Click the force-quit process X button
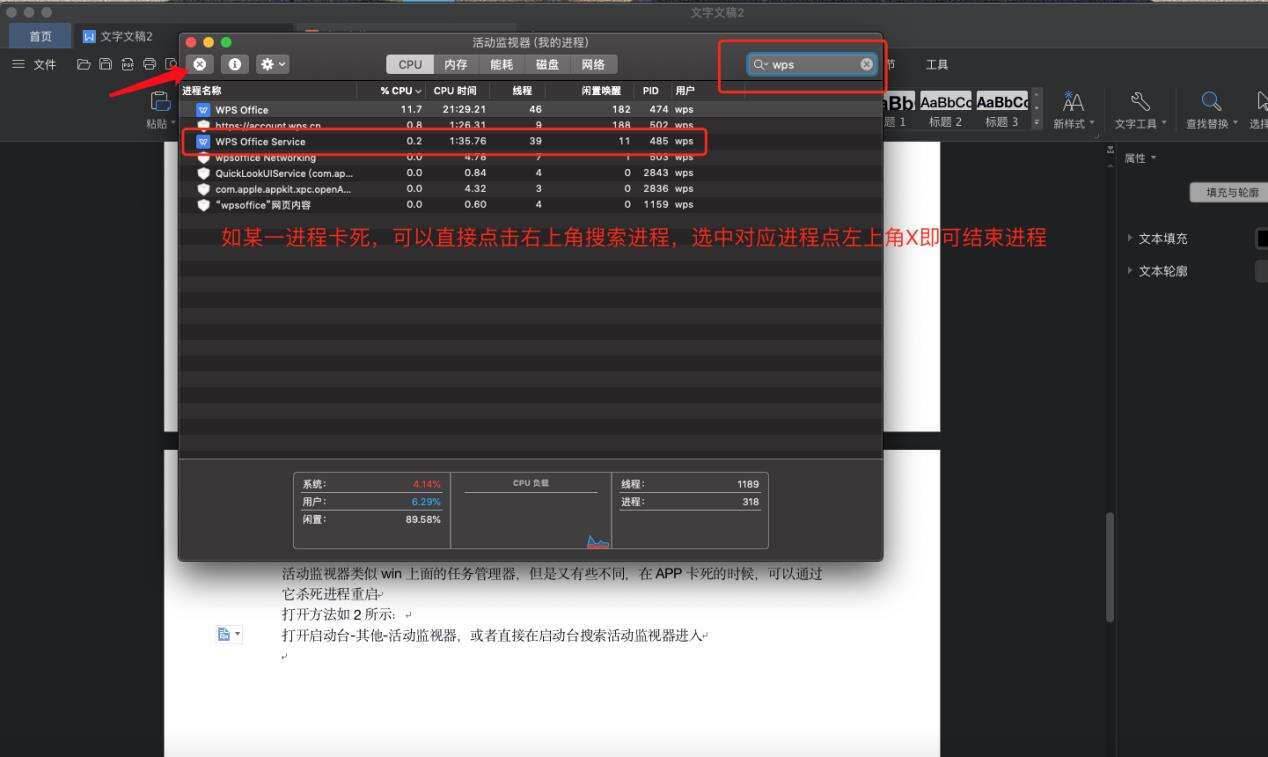1268x757 pixels. click(x=200, y=64)
